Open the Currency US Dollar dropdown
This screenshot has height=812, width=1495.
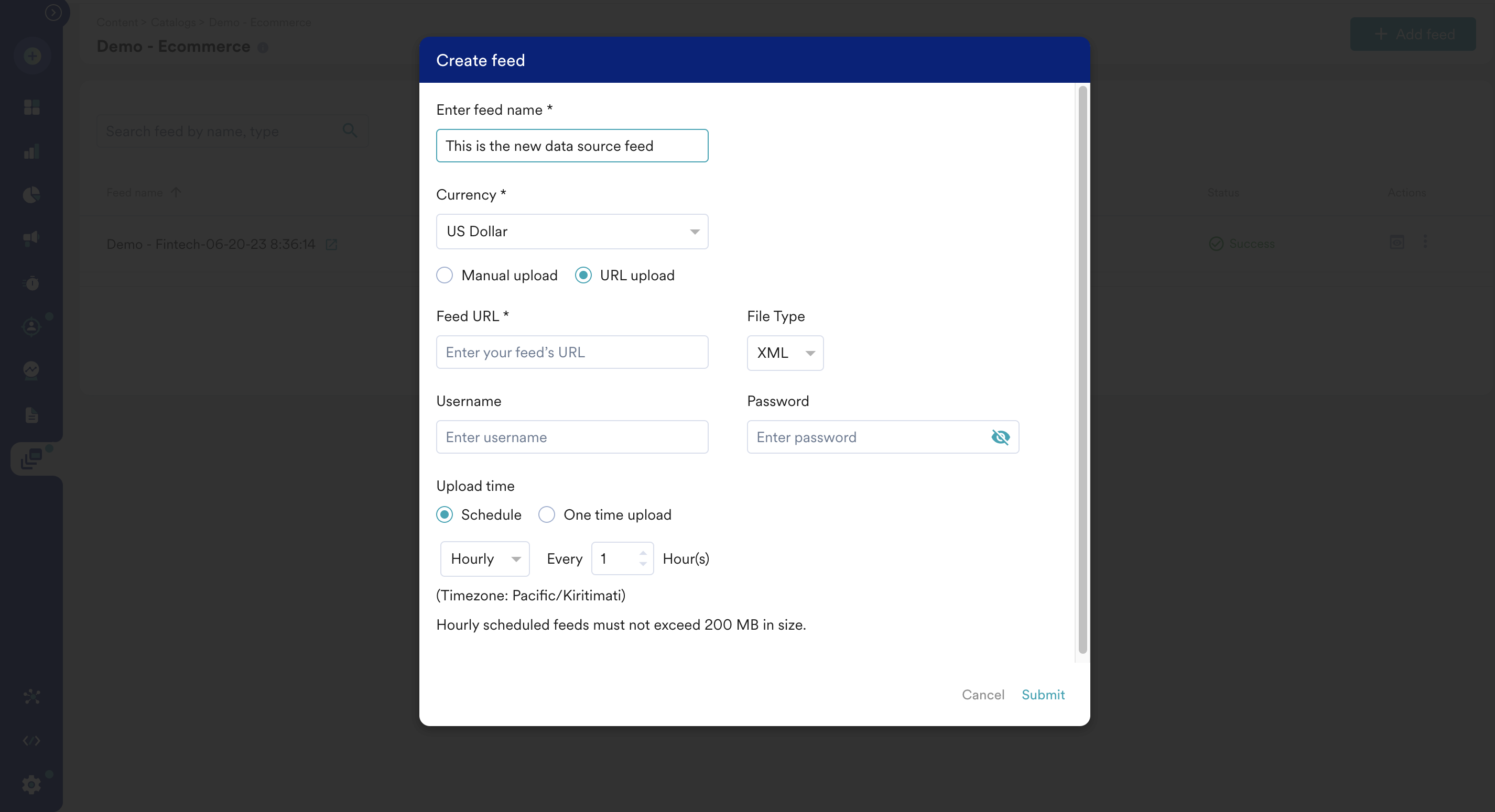(x=572, y=232)
